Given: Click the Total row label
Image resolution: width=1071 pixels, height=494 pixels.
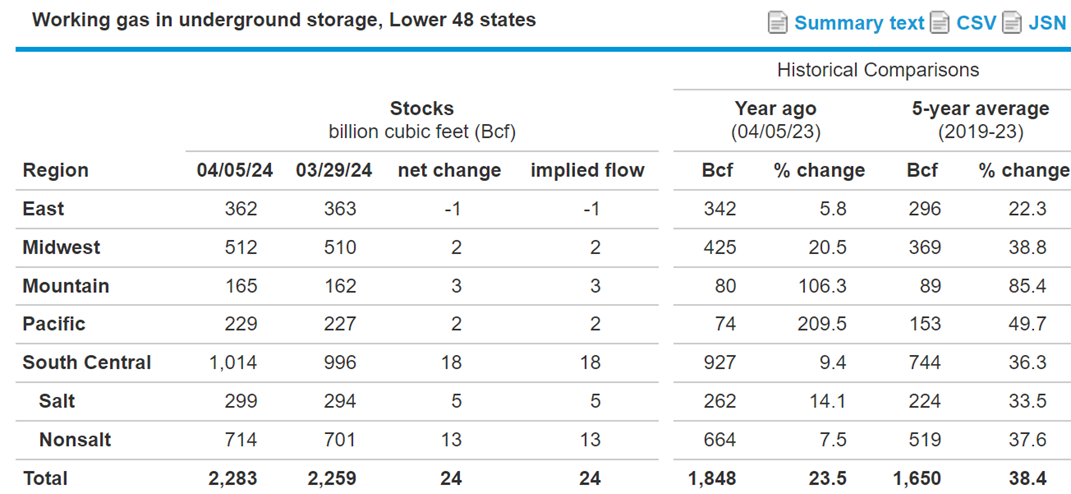Looking at the screenshot, I should (x=45, y=478).
